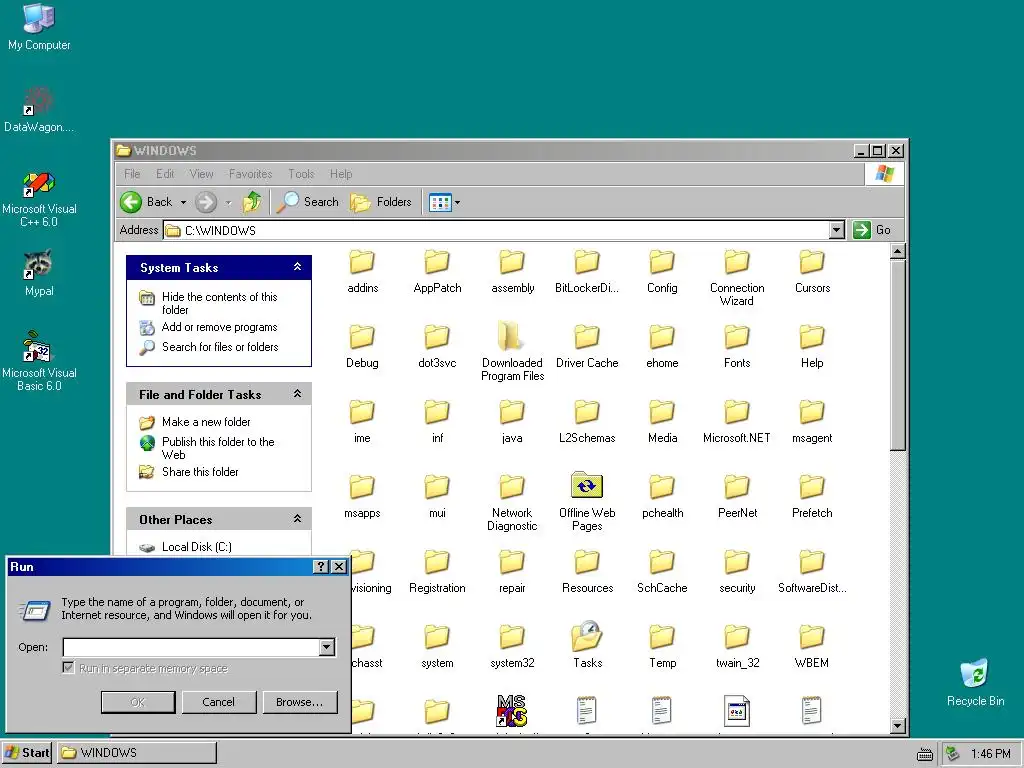The height and width of the screenshot is (768, 1024).
Task: Open the Edit menu
Action: (x=165, y=174)
